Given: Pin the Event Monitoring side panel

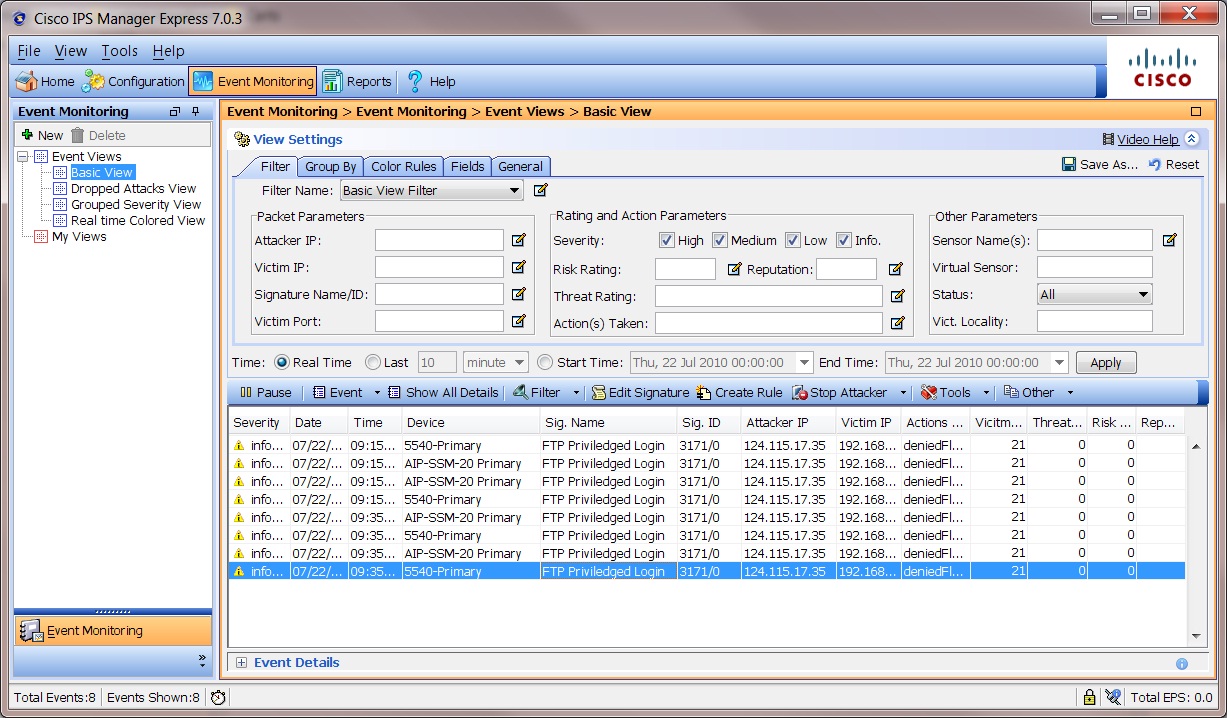Looking at the screenshot, I should tap(196, 112).
